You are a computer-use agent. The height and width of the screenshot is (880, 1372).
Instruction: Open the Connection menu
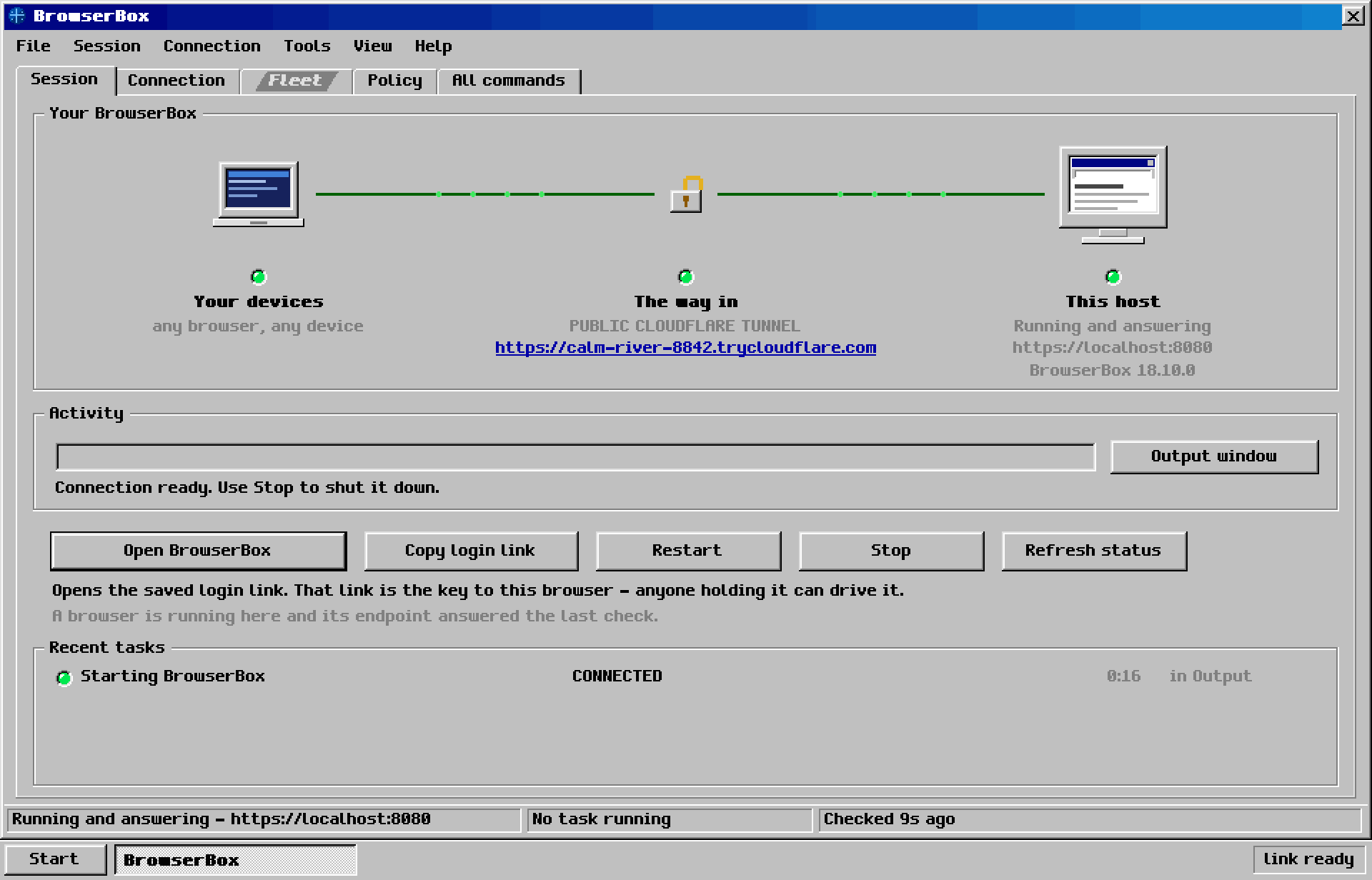(x=212, y=46)
